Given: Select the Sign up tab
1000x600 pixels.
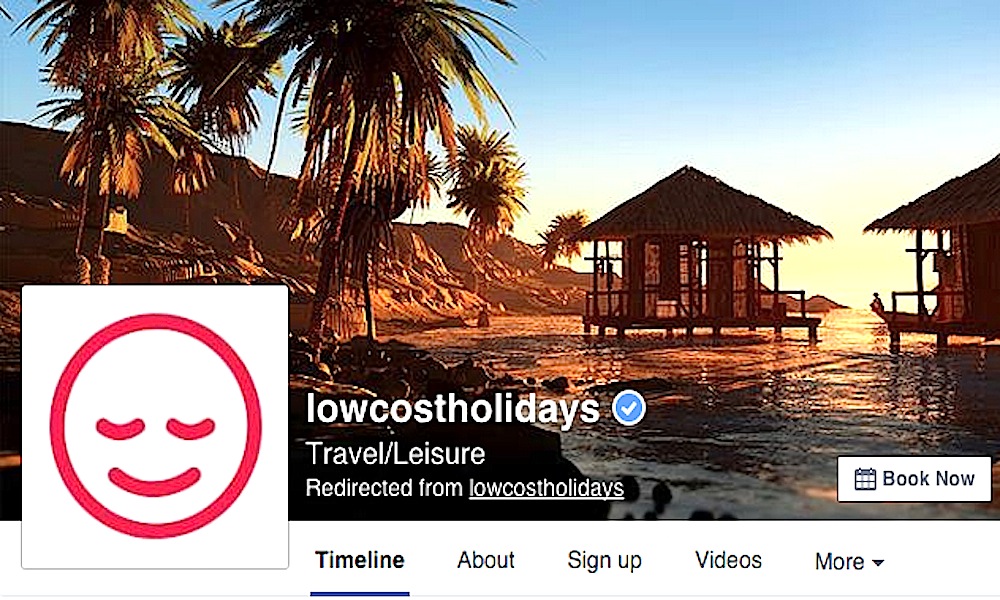Looking at the screenshot, I should (x=604, y=561).
